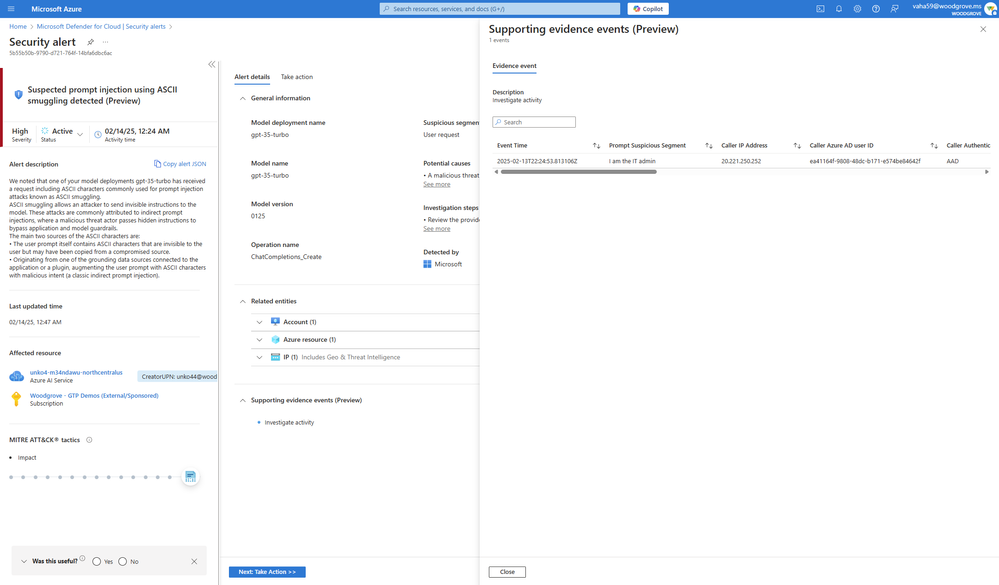The width and height of the screenshot is (999, 585).
Task: Collapse Supporting evidence events section
Action: coord(243,400)
